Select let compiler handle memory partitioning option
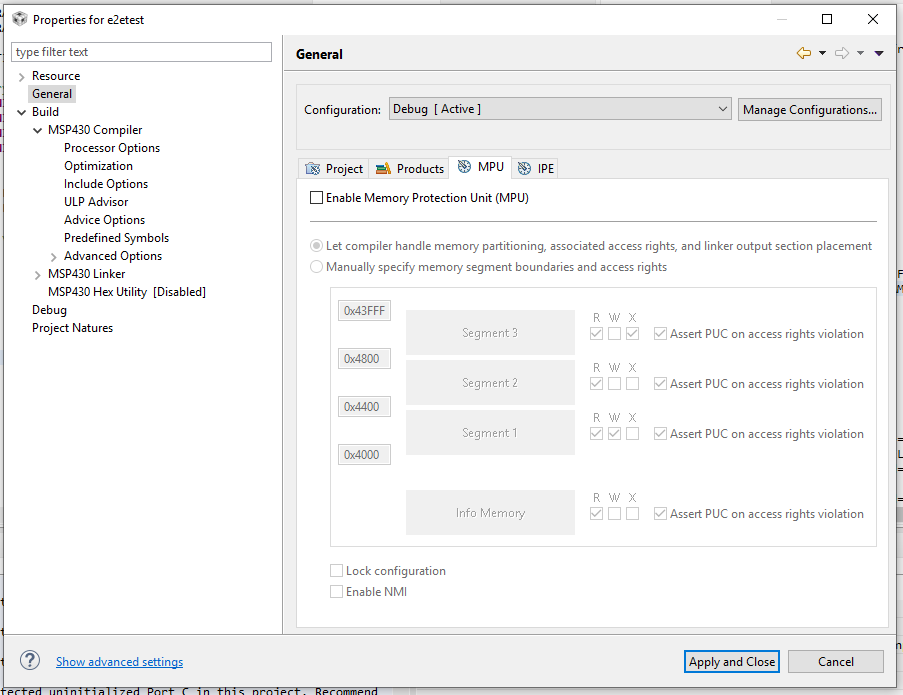 point(317,246)
